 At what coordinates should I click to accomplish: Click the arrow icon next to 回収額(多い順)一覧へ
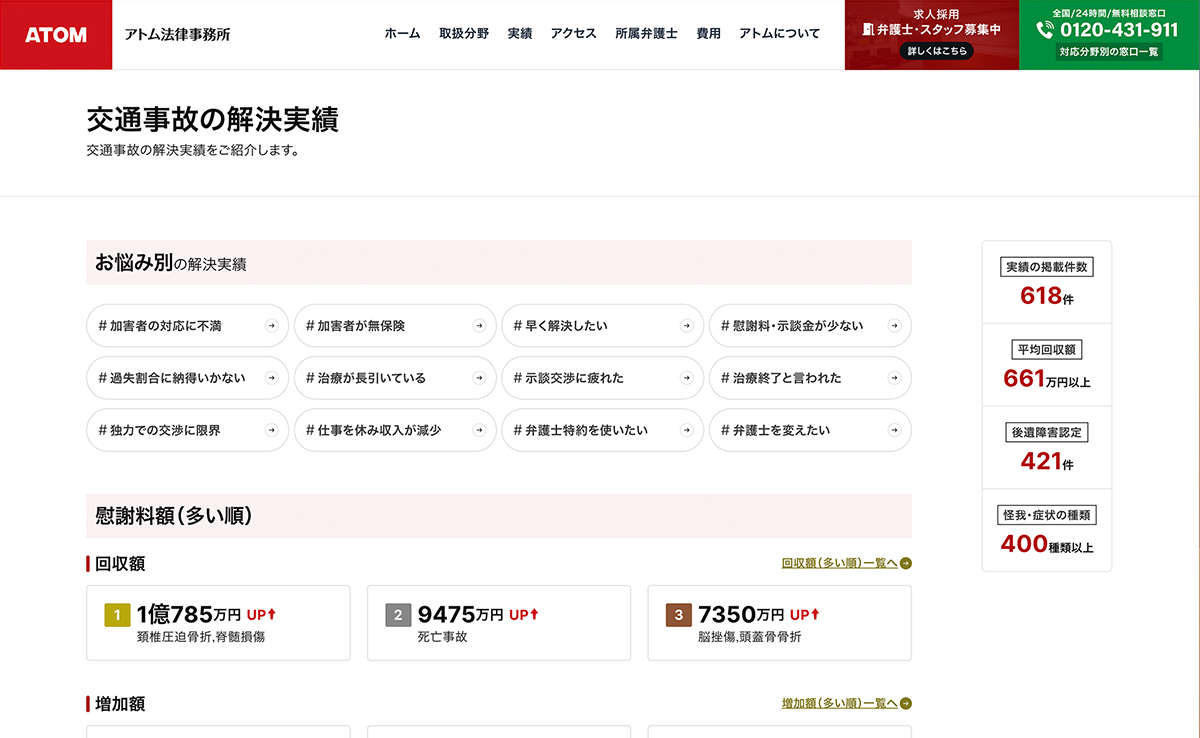(x=906, y=564)
